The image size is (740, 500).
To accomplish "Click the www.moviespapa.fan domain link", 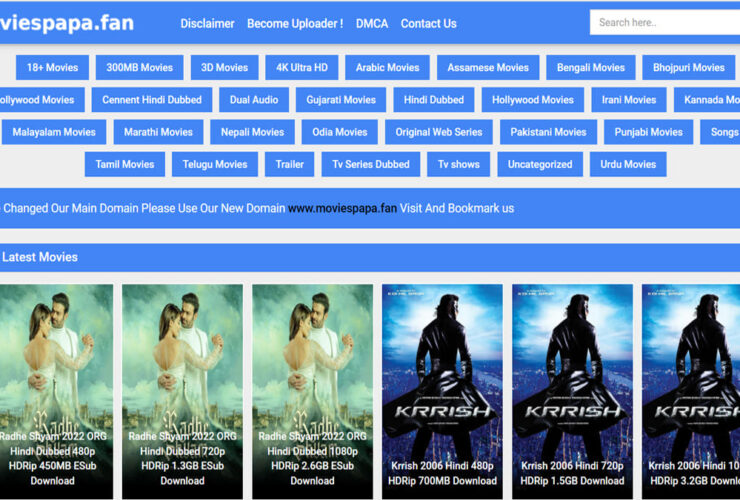I will 342,208.
